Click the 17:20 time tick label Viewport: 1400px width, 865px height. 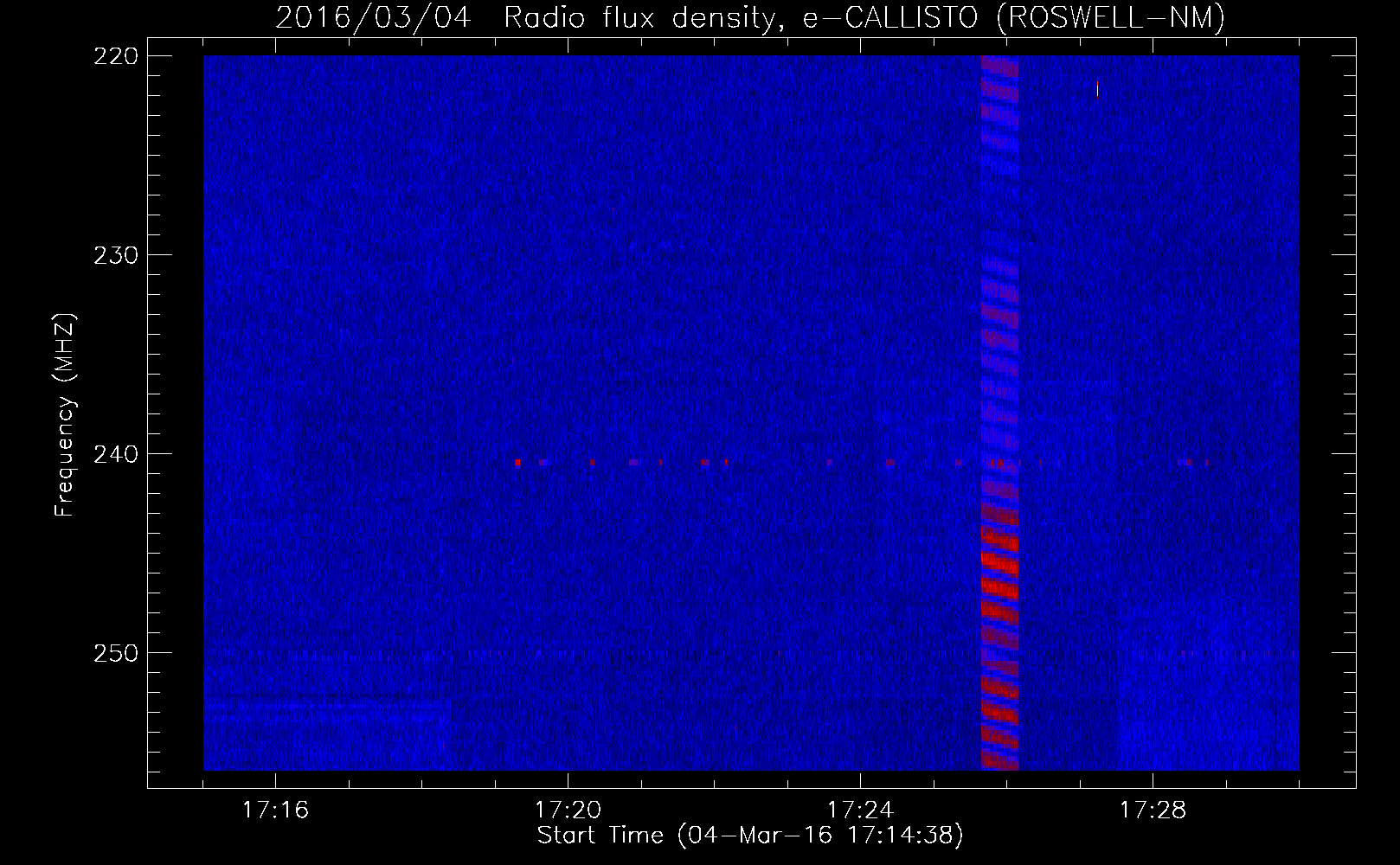click(568, 811)
